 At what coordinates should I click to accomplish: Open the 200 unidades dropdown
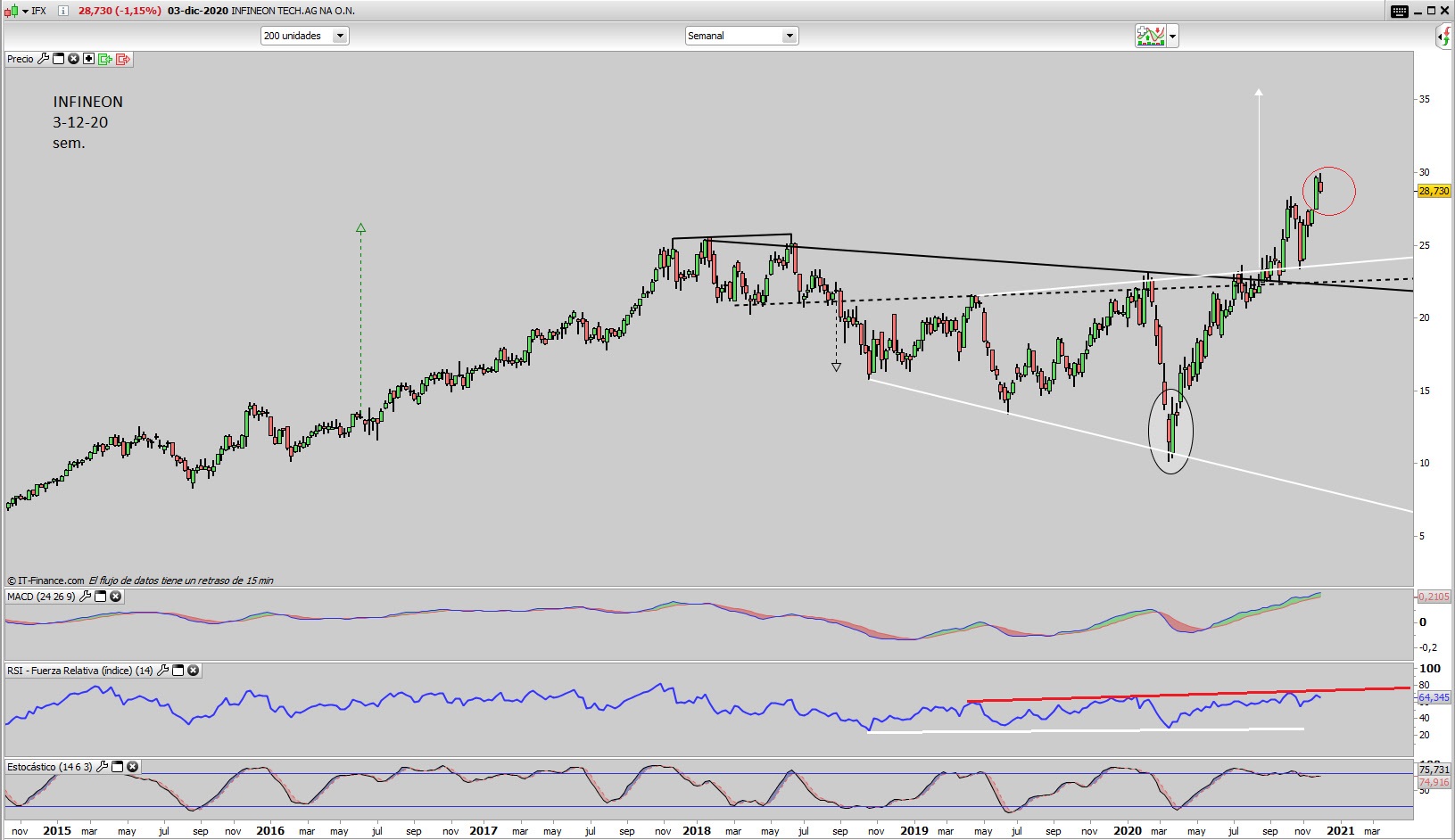304,36
